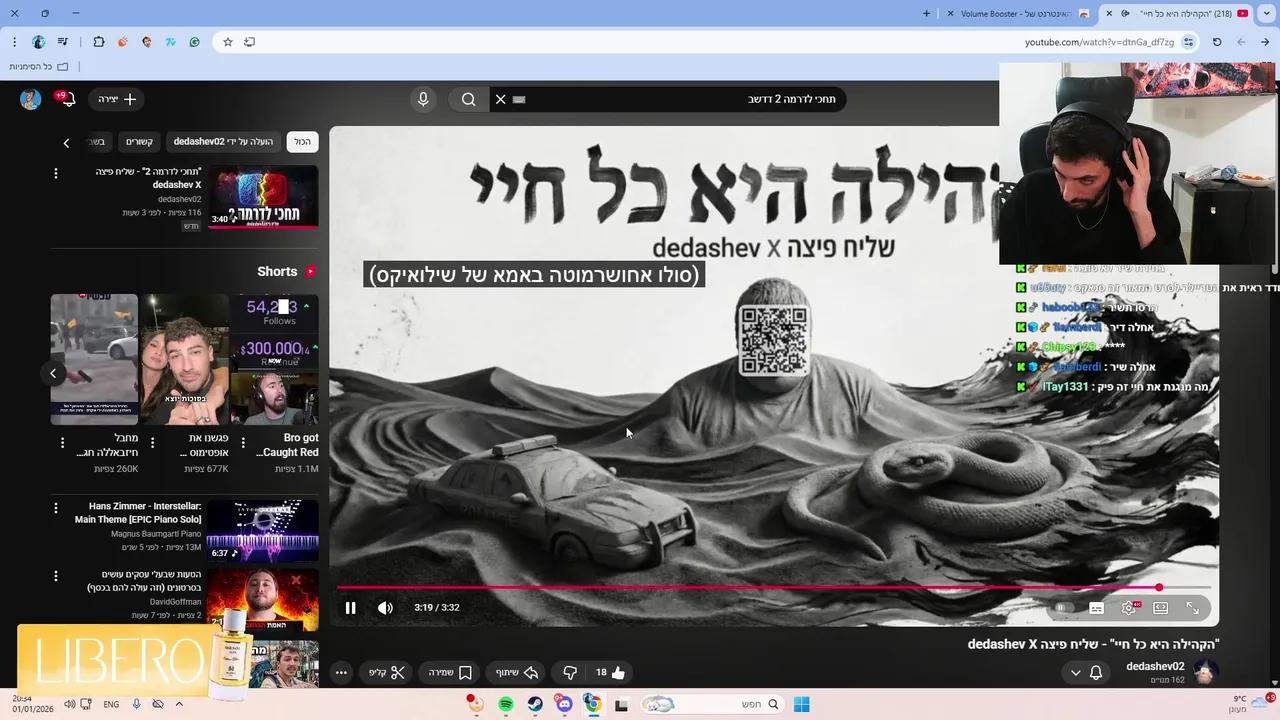
Task: Dislike the video thumbs-down button
Action: click(570, 673)
